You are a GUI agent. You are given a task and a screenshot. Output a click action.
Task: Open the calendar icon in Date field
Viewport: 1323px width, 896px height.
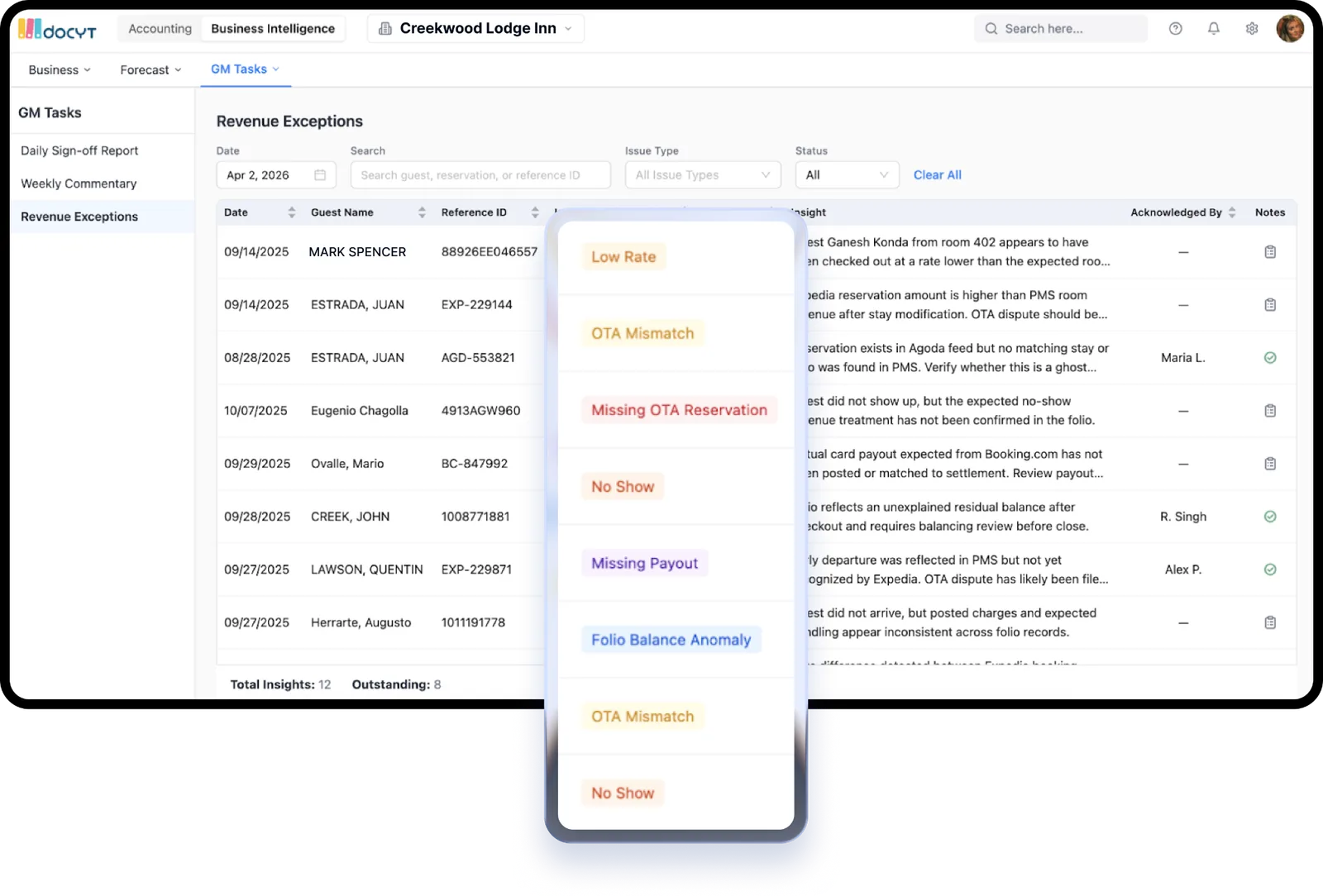[320, 175]
